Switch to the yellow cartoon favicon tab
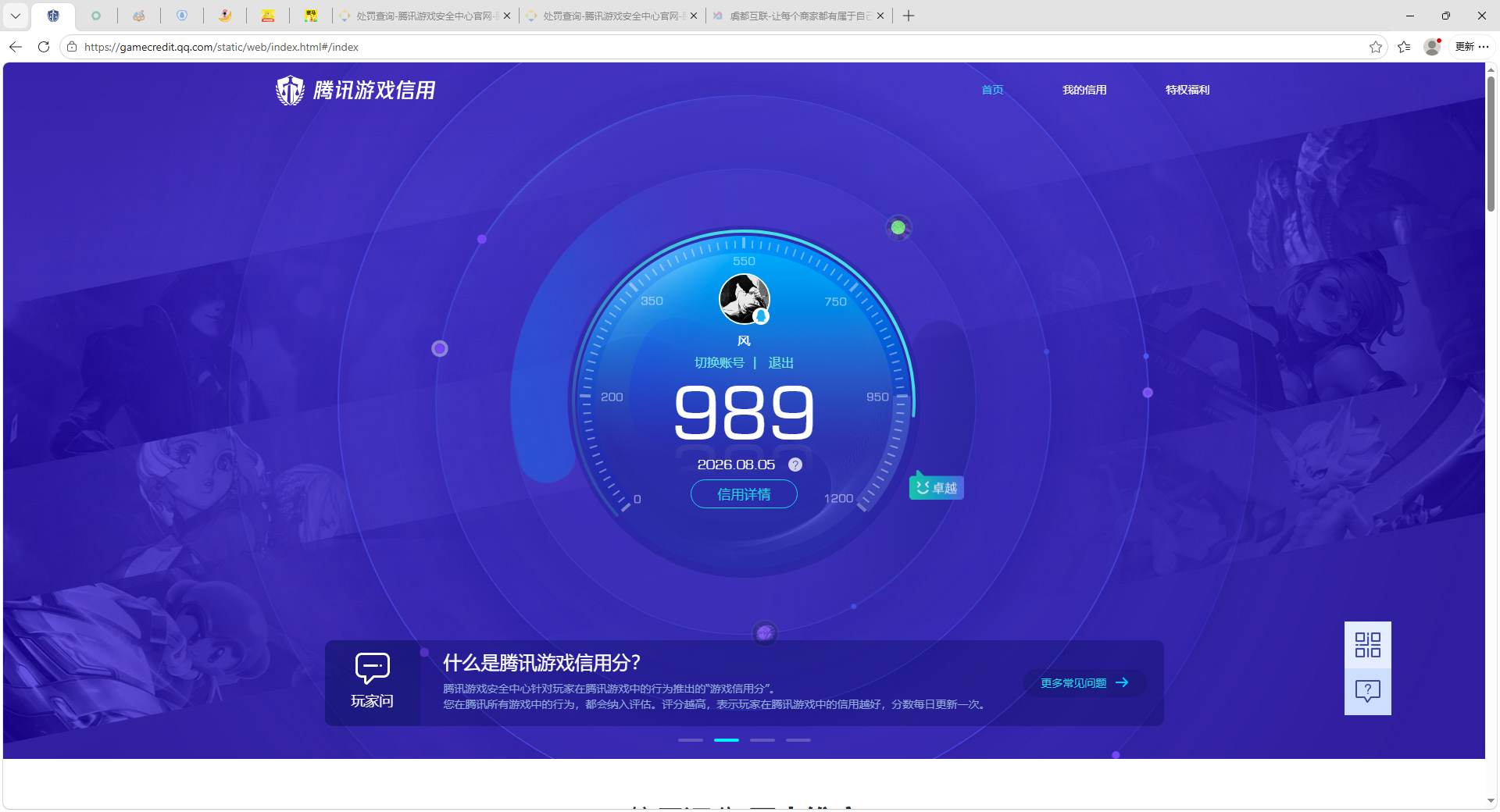Screen dimensions: 1500x812 [x=268, y=16]
